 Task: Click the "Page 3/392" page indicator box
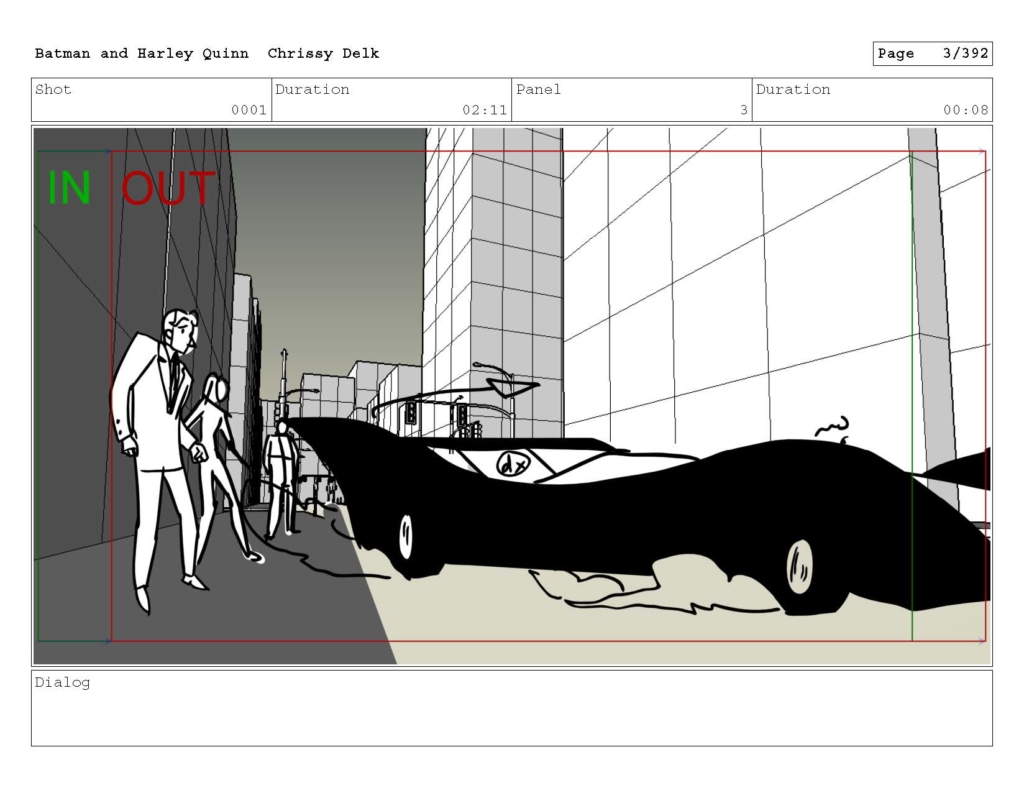(x=933, y=54)
